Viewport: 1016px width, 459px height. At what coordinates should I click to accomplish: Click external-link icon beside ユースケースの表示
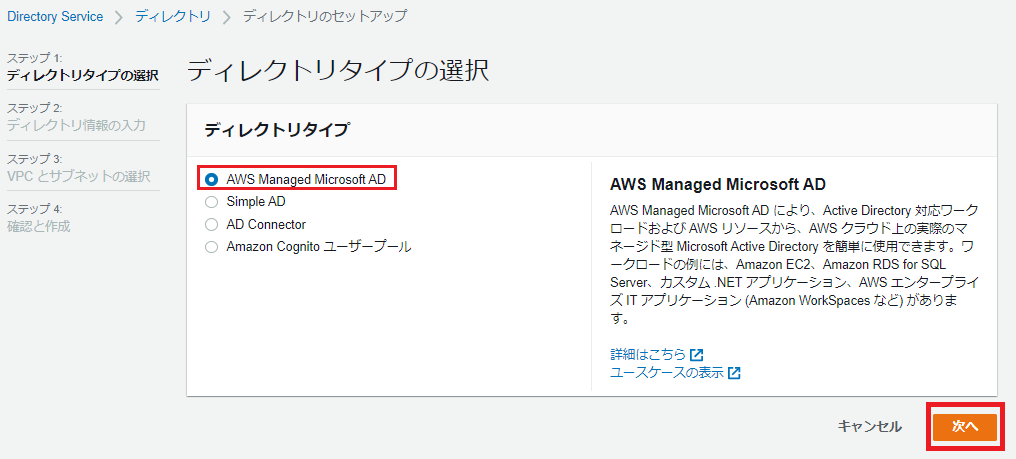[734, 373]
